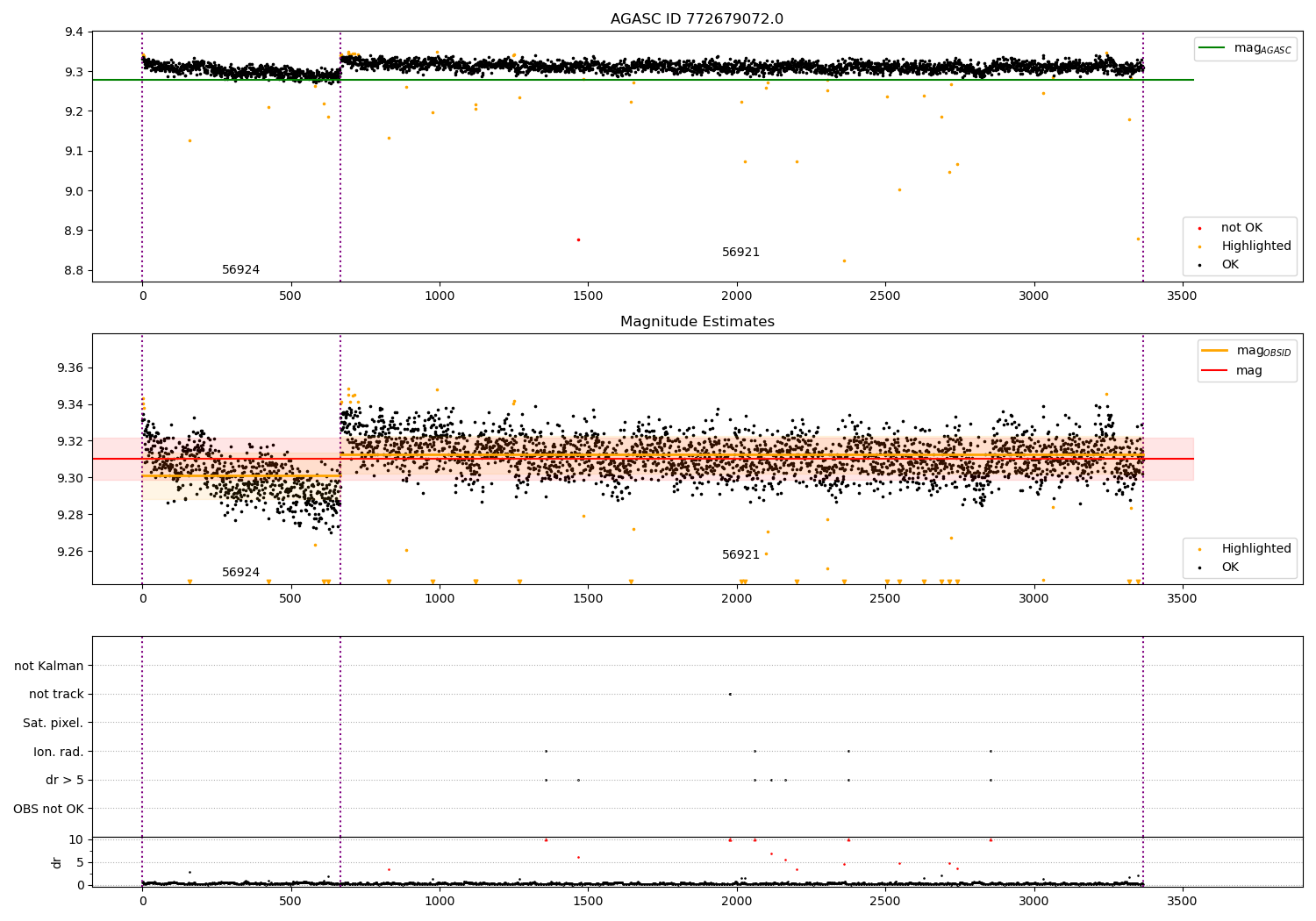1316x921 pixels.
Task: Select the 9.30 tick on the middle y-axis
Action: tap(71, 478)
